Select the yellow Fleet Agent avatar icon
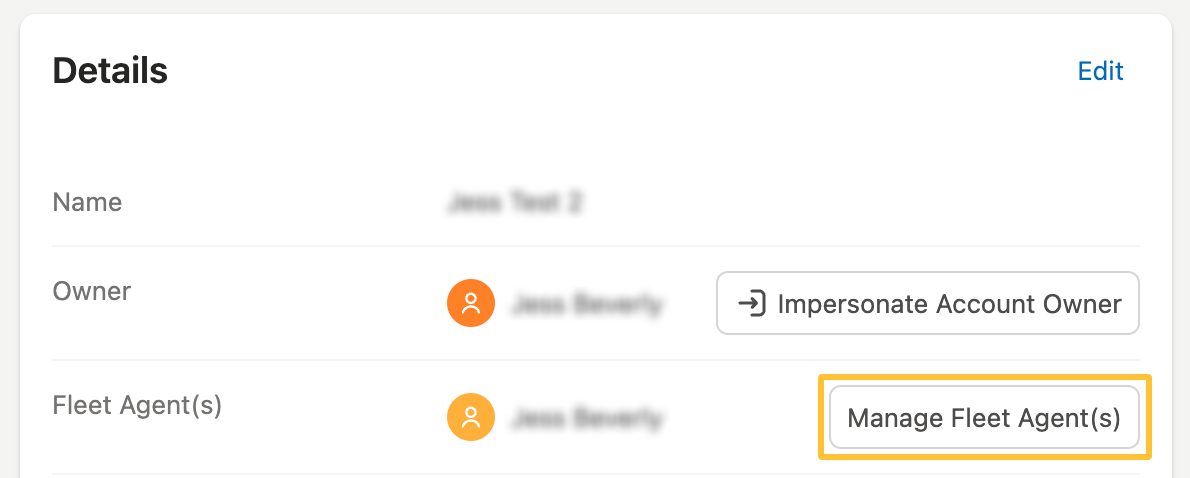 pyautogui.click(x=471, y=417)
